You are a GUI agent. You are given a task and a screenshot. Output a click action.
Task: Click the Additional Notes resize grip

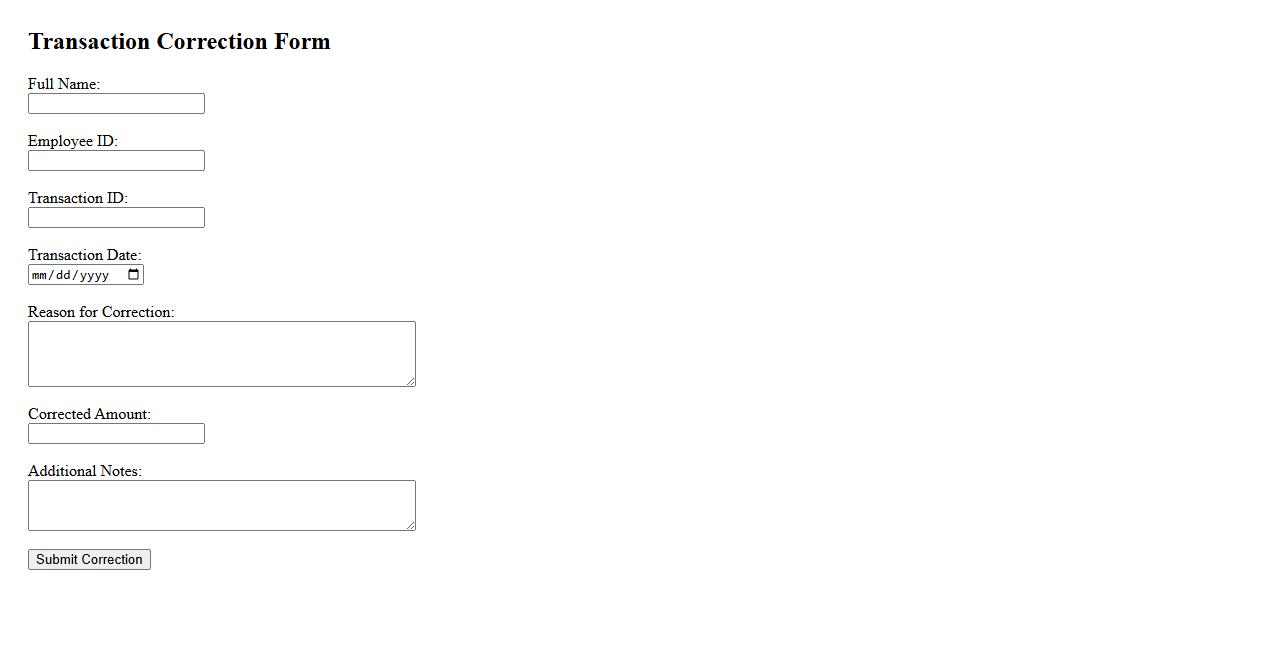coord(410,525)
